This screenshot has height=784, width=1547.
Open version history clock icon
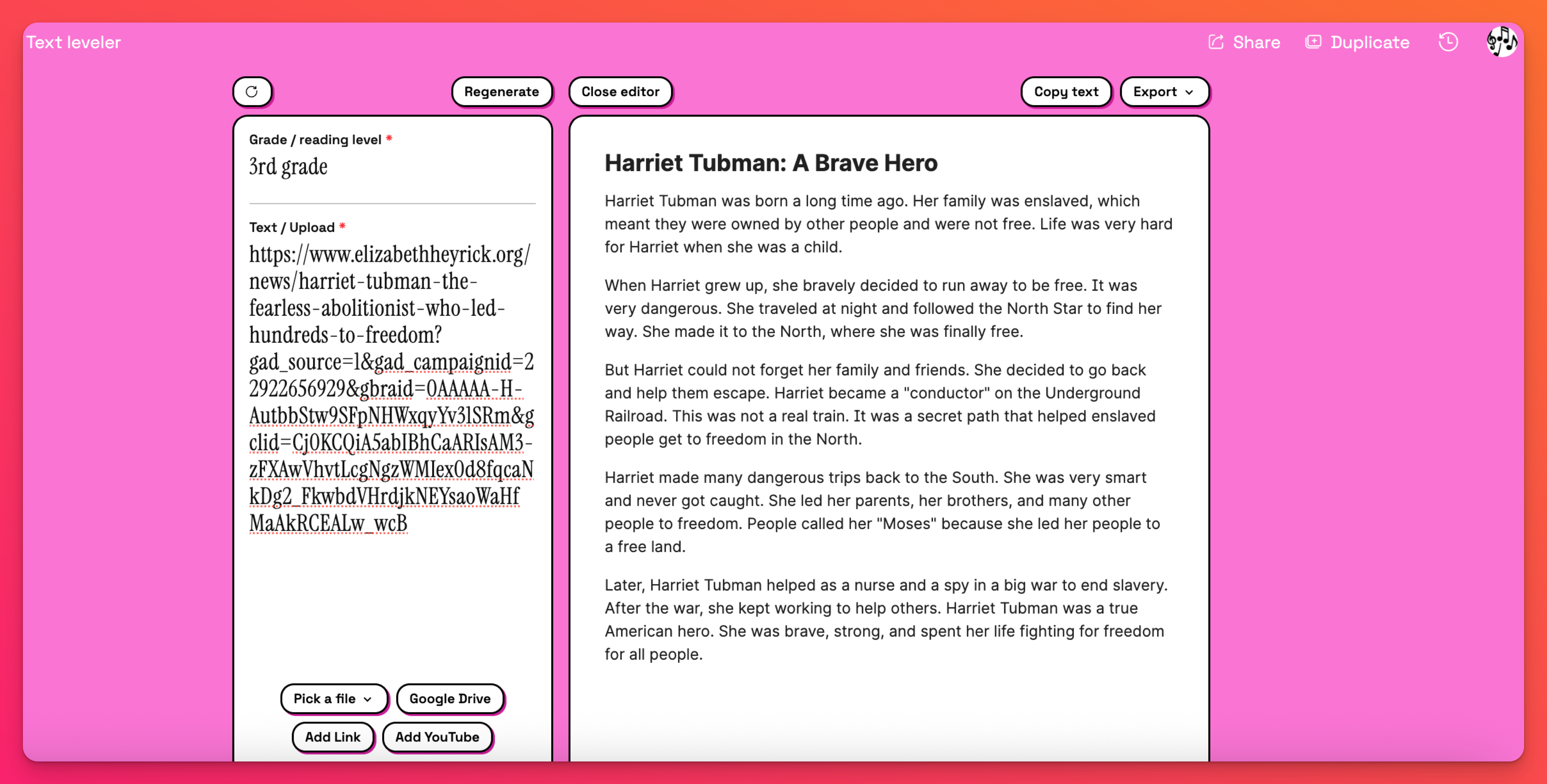[1448, 42]
